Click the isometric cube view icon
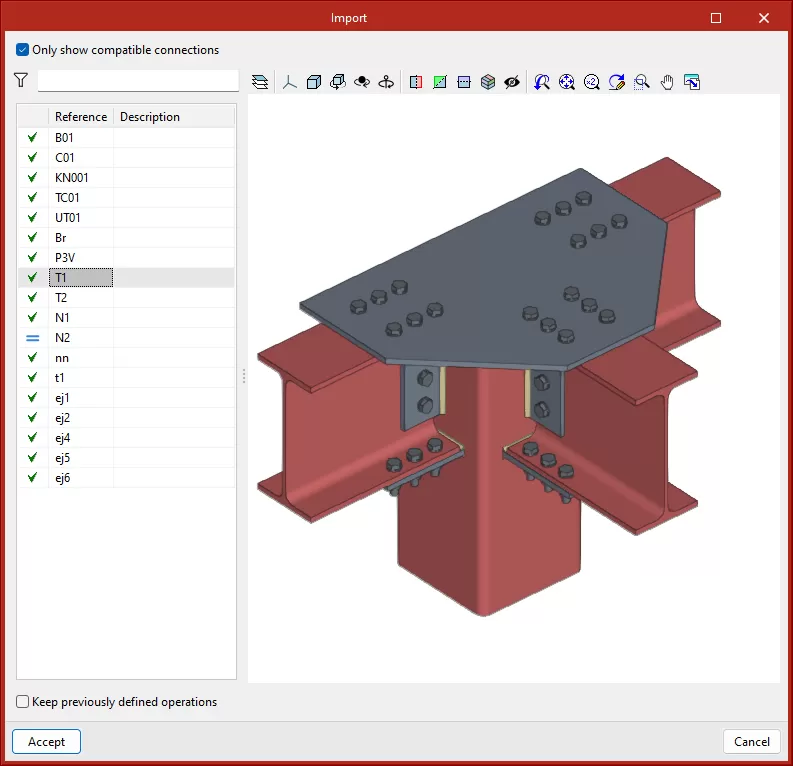Image resolution: width=793 pixels, height=766 pixels. point(314,82)
